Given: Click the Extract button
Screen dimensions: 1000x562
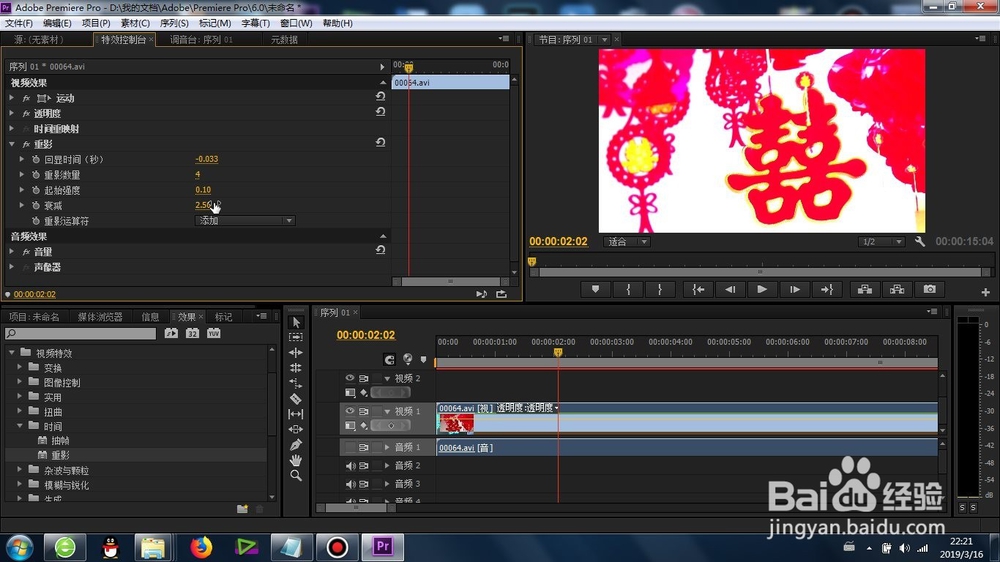Looking at the screenshot, I should (897, 290).
